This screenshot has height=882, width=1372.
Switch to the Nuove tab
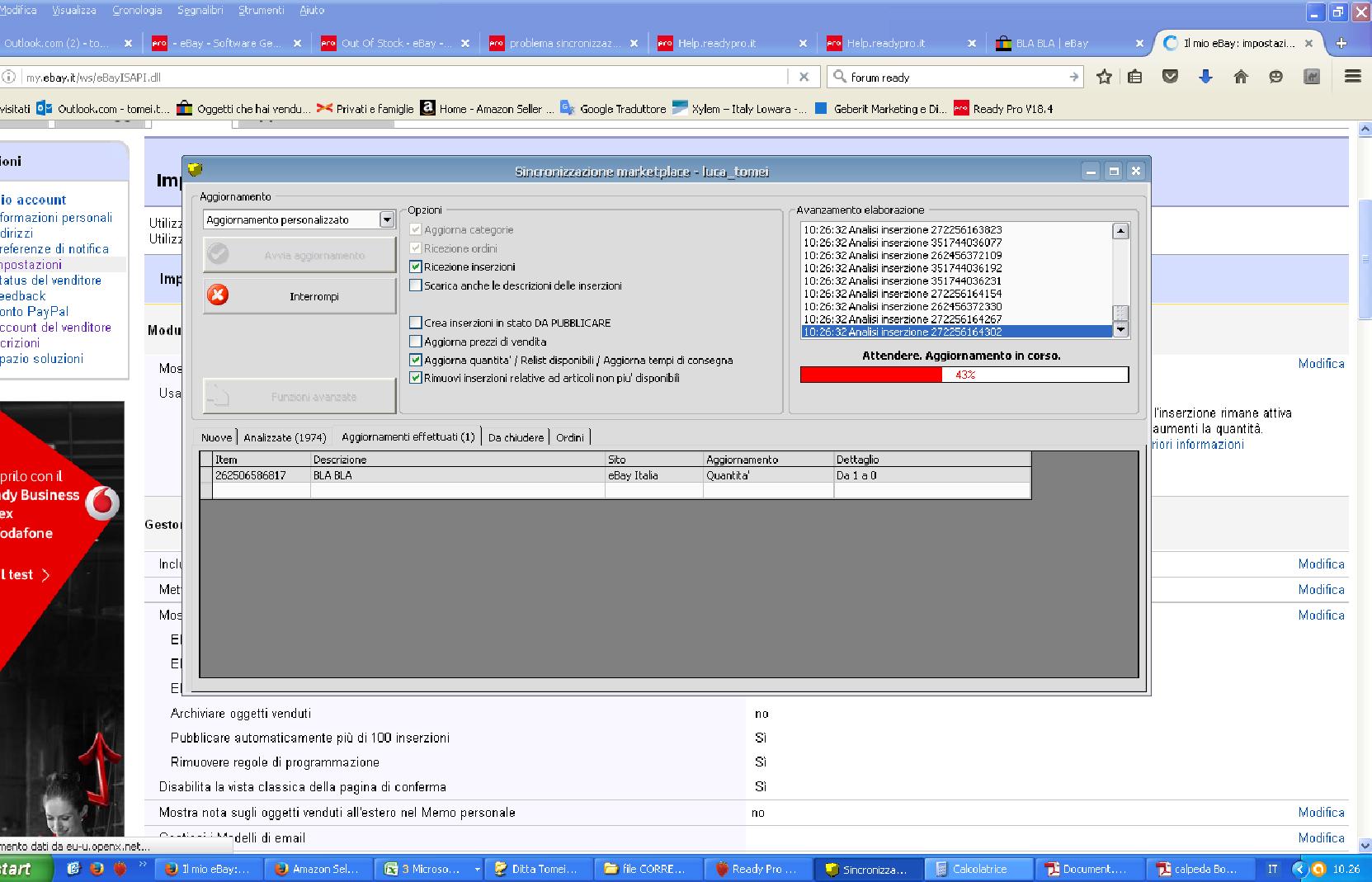pyautogui.click(x=217, y=437)
